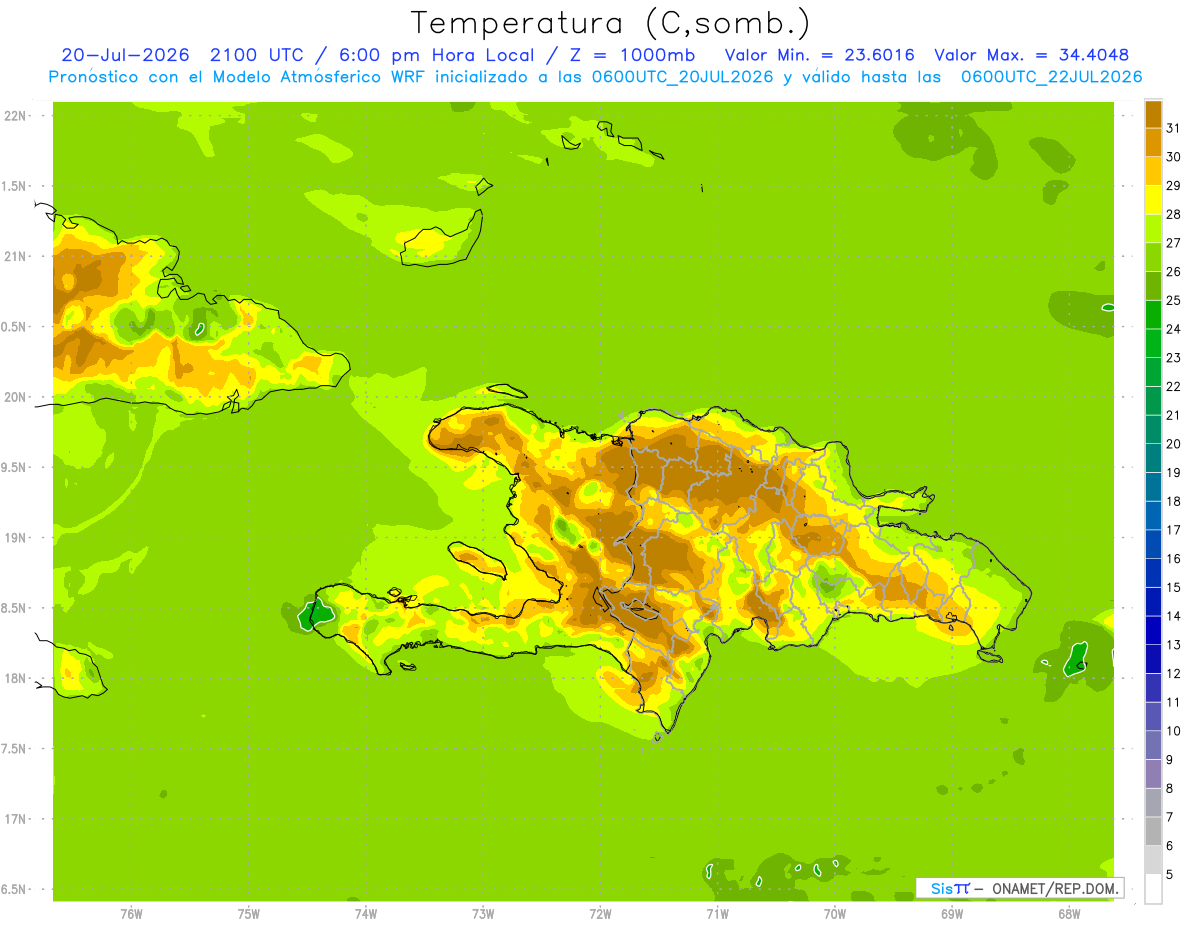Click the 70W longitude axis label
The width and height of the screenshot is (1200, 927).
tap(835, 913)
